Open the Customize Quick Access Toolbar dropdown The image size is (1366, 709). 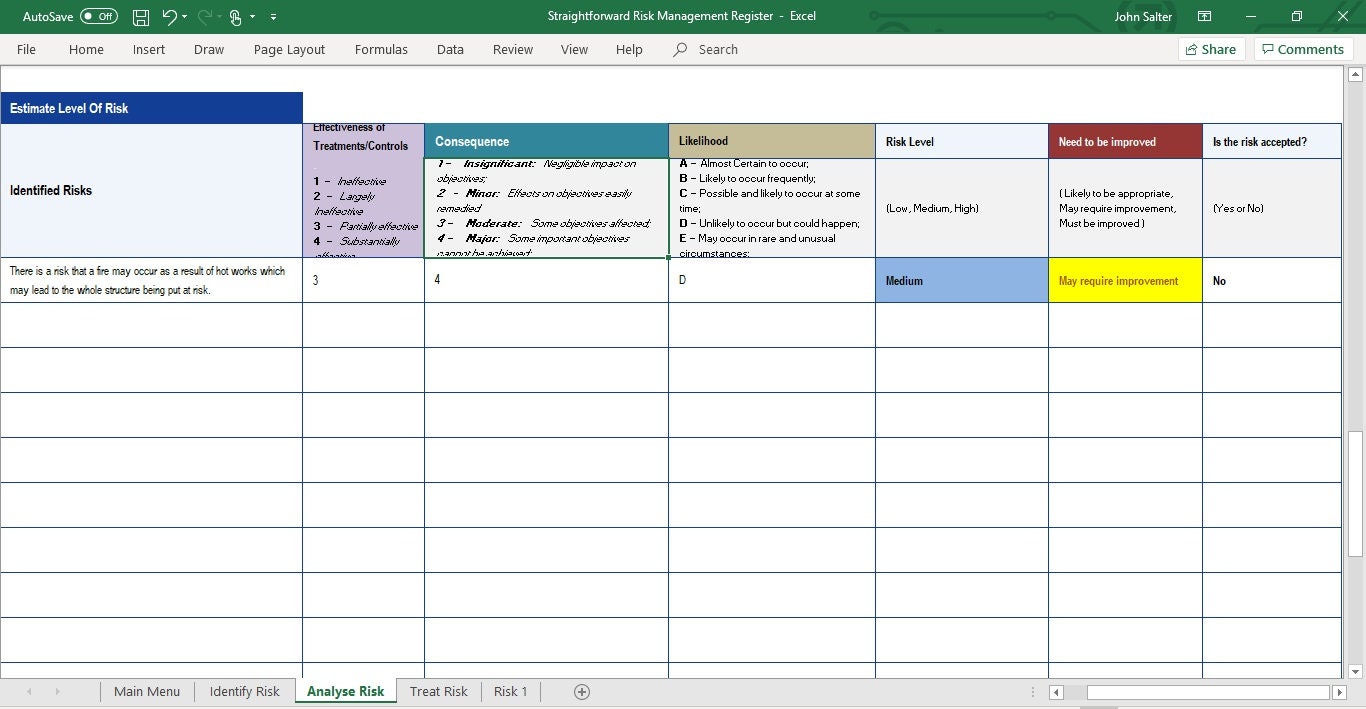coord(273,16)
